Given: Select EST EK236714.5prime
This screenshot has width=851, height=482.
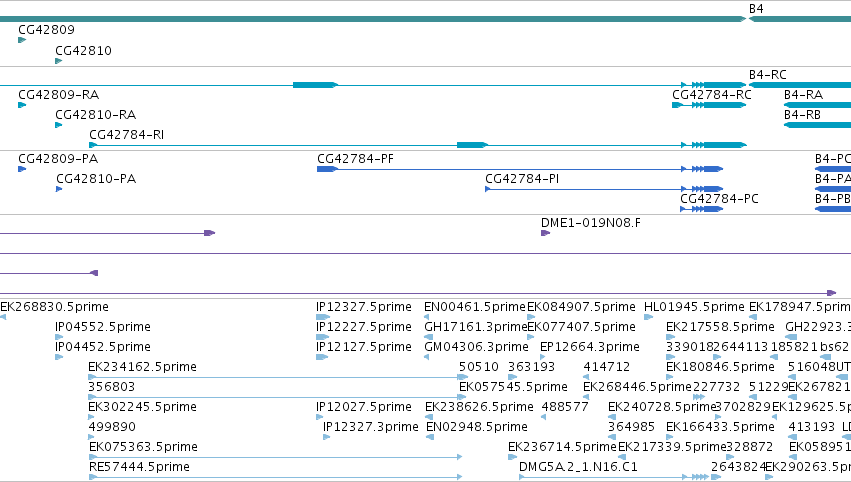Looking at the screenshot, I should tap(562, 447).
